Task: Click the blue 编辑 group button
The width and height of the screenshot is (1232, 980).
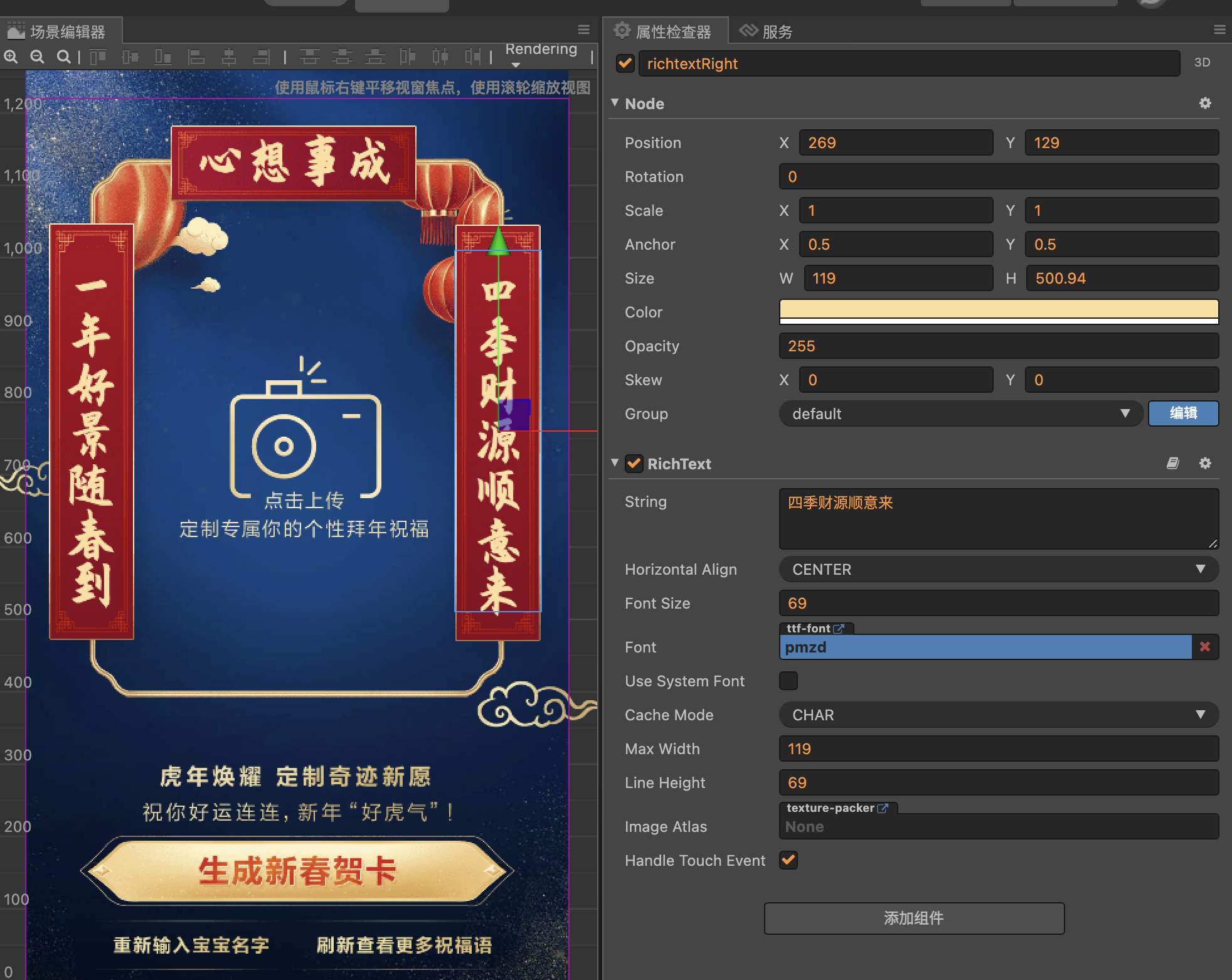Action: pos(1182,413)
